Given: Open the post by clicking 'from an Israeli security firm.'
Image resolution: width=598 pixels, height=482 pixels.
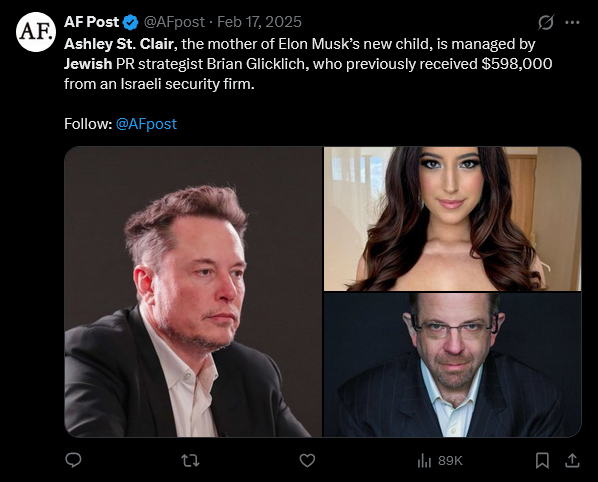Looking at the screenshot, I should point(159,84).
